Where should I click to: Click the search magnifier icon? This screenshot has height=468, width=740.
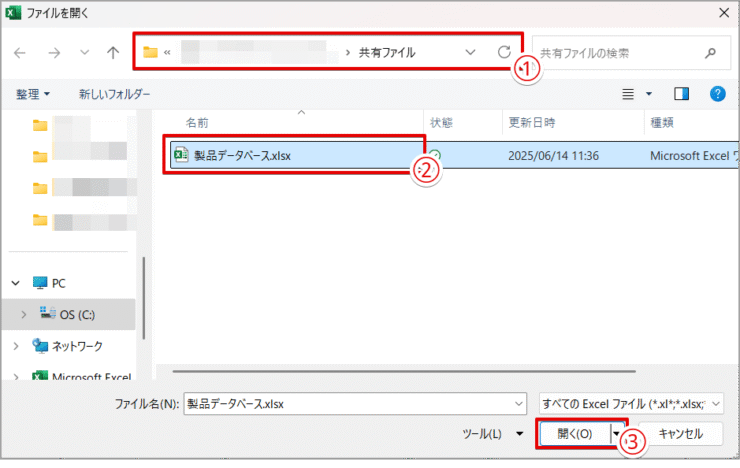point(710,53)
